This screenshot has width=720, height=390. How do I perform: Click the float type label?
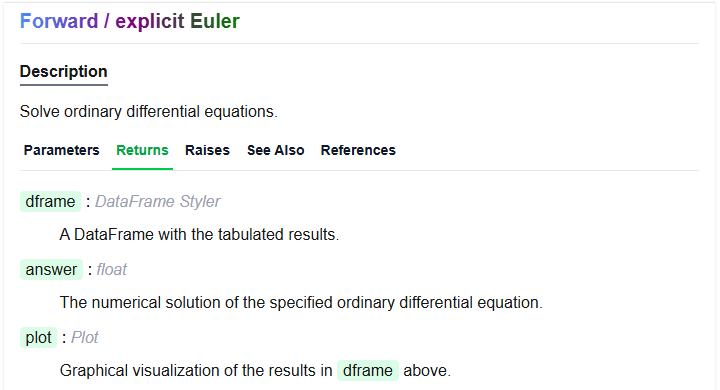click(112, 270)
